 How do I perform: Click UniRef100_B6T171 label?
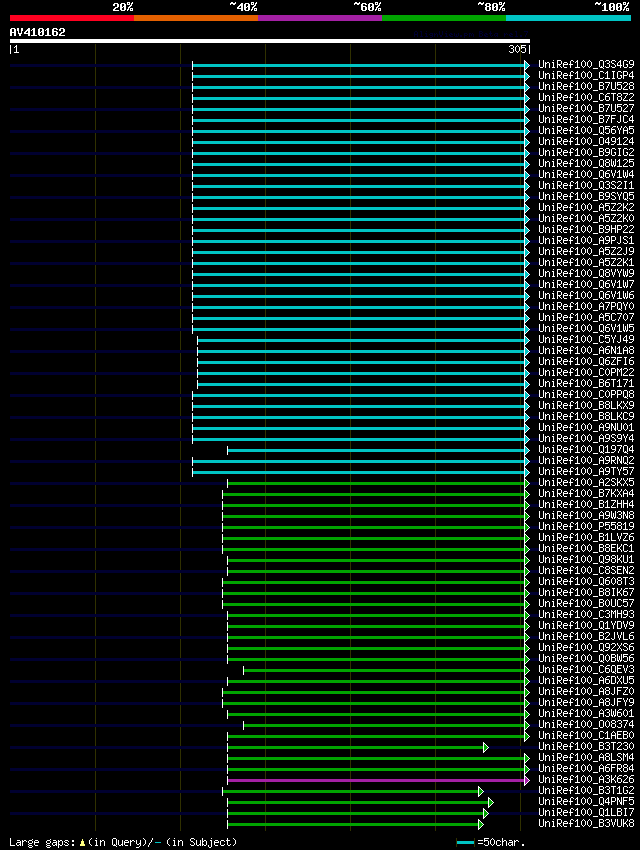tap(586, 383)
